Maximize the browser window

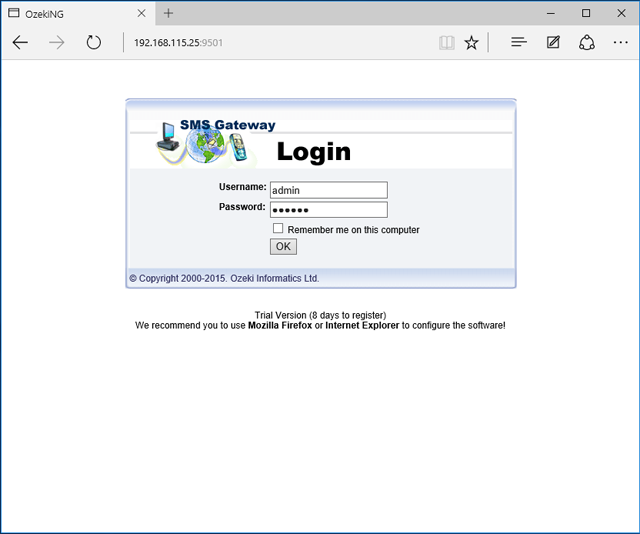(x=586, y=13)
